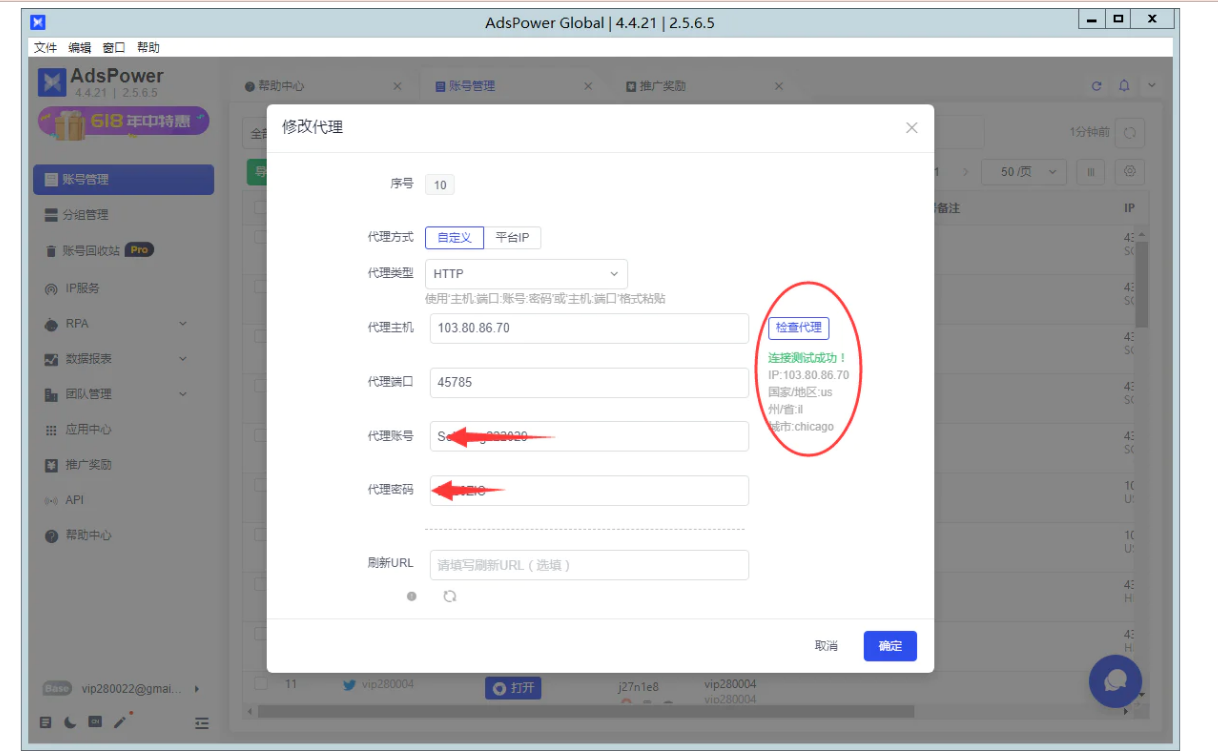Click the language icon in sidebar footer

(x=95, y=722)
